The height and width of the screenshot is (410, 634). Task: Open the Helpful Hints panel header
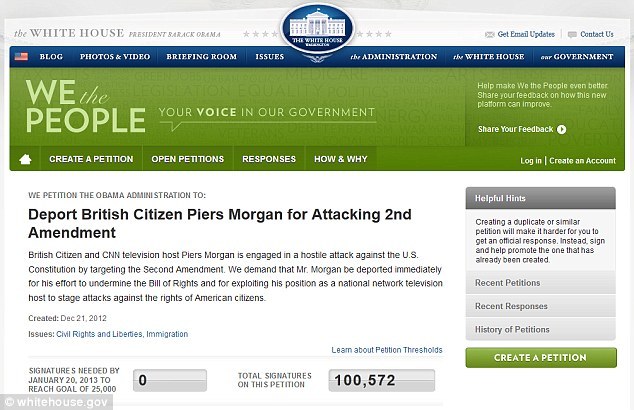(540, 198)
